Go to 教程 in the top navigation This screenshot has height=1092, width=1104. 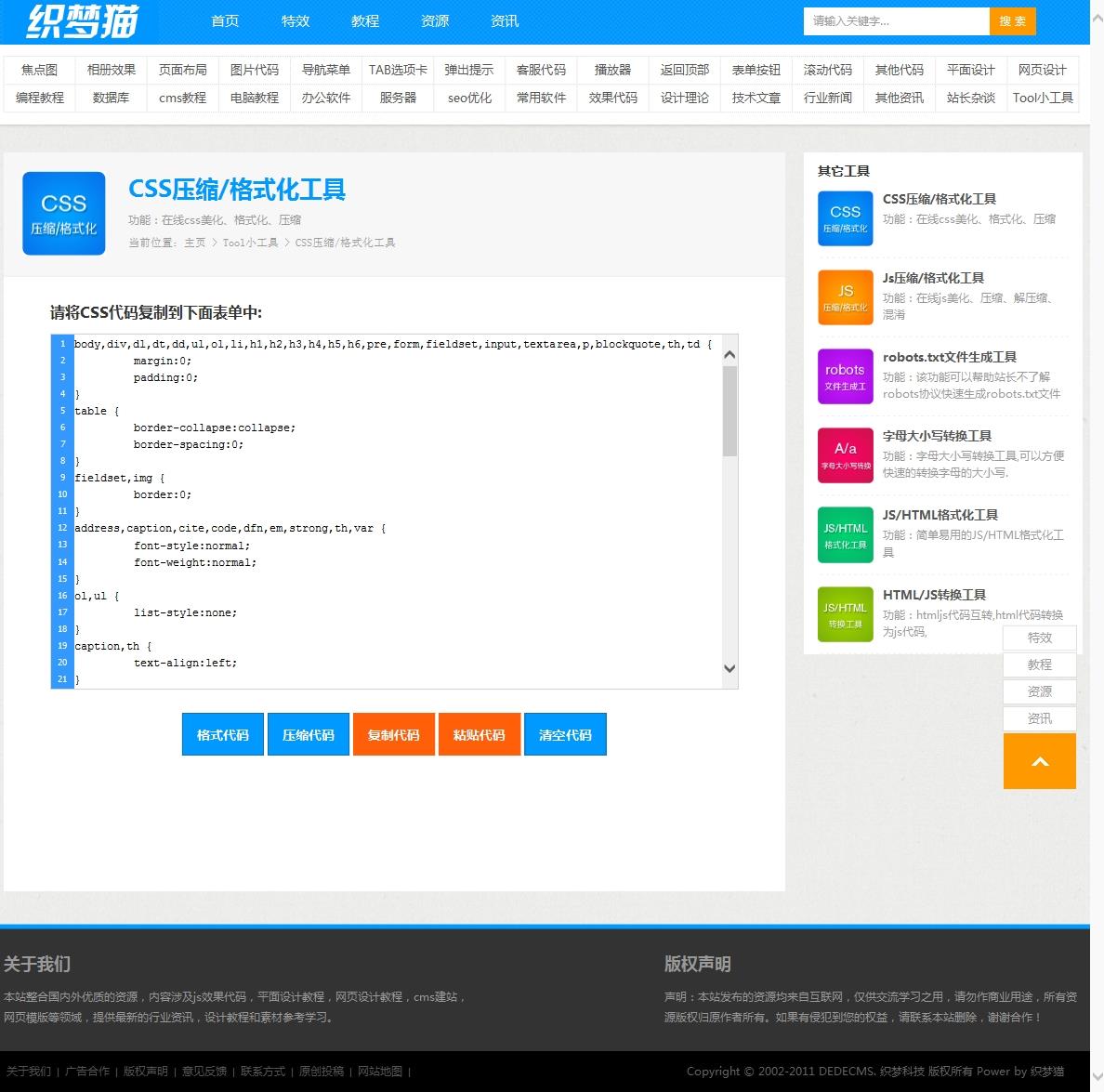365,21
